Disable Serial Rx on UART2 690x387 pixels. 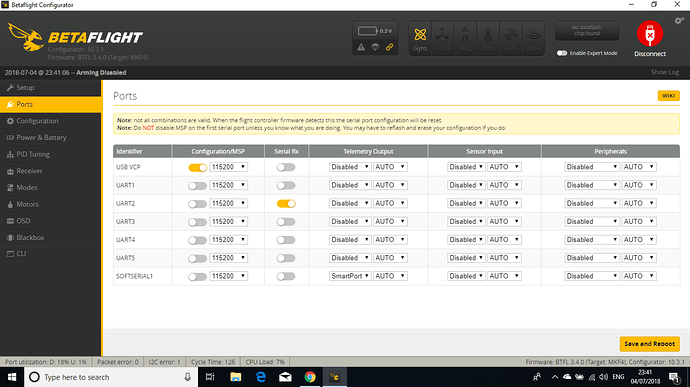286,203
